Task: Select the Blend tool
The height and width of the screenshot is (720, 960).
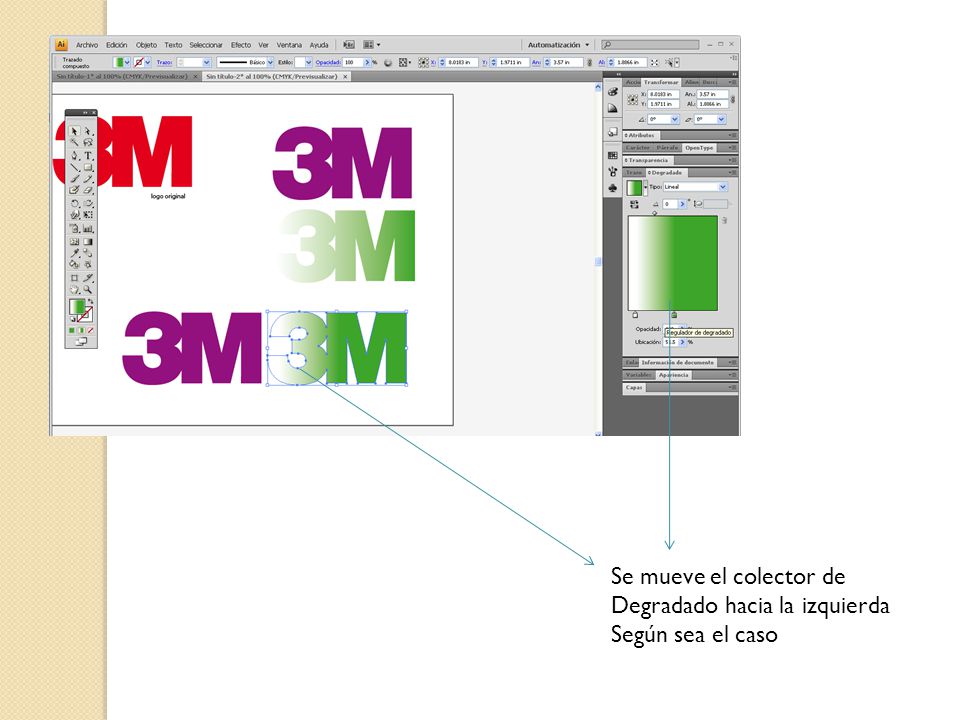Action: pos(88,253)
